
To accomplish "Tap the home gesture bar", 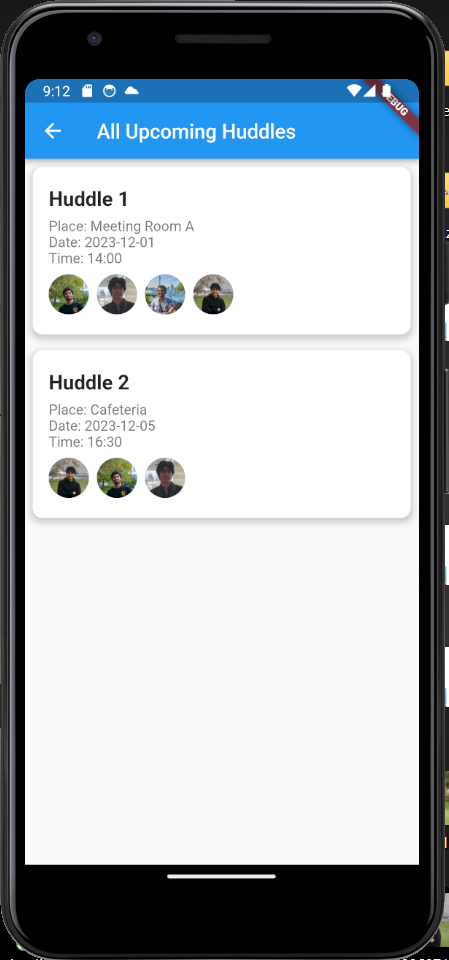I will click(221, 876).
